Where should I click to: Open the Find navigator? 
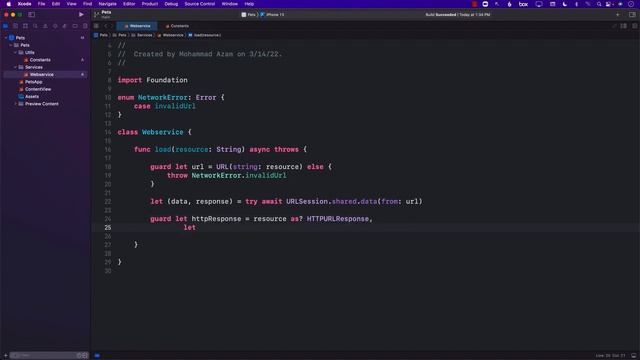pyautogui.click(x=35, y=26)
